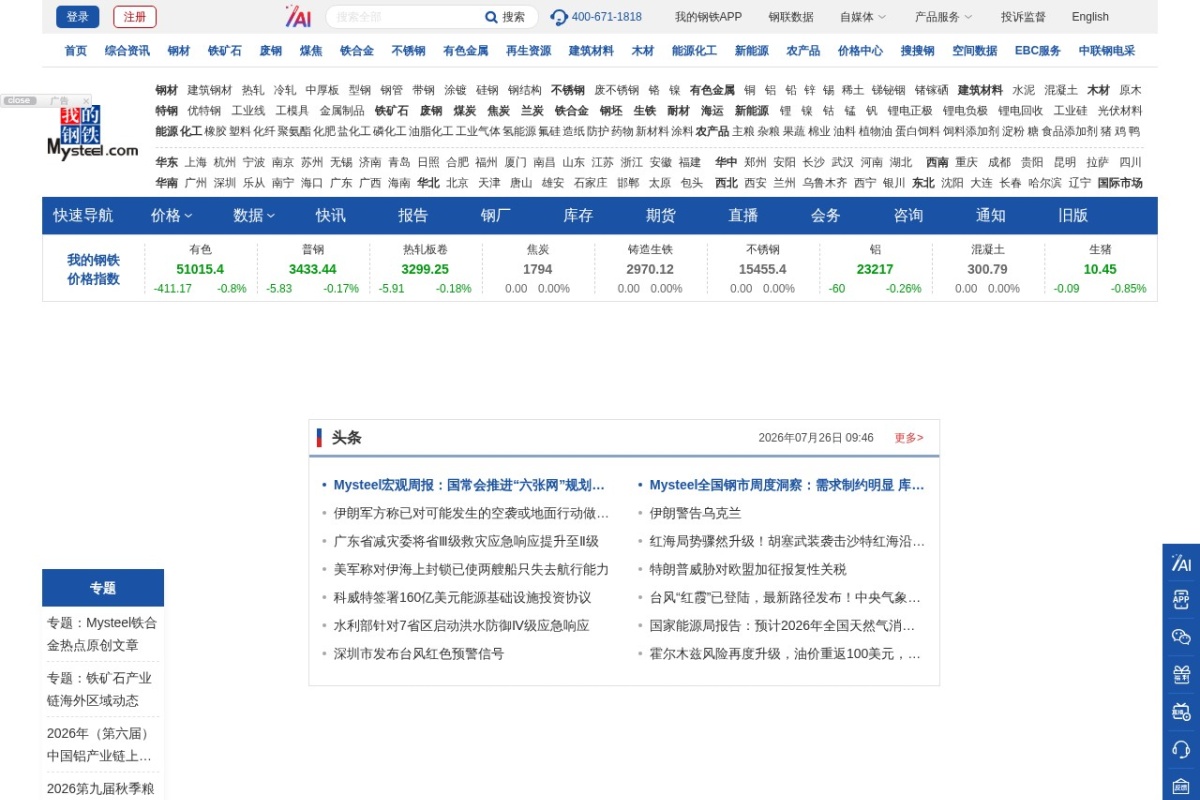Expand the 价格 dropdown in blue navbar
Screen dimensions: 1200x800
click(171, 215)
